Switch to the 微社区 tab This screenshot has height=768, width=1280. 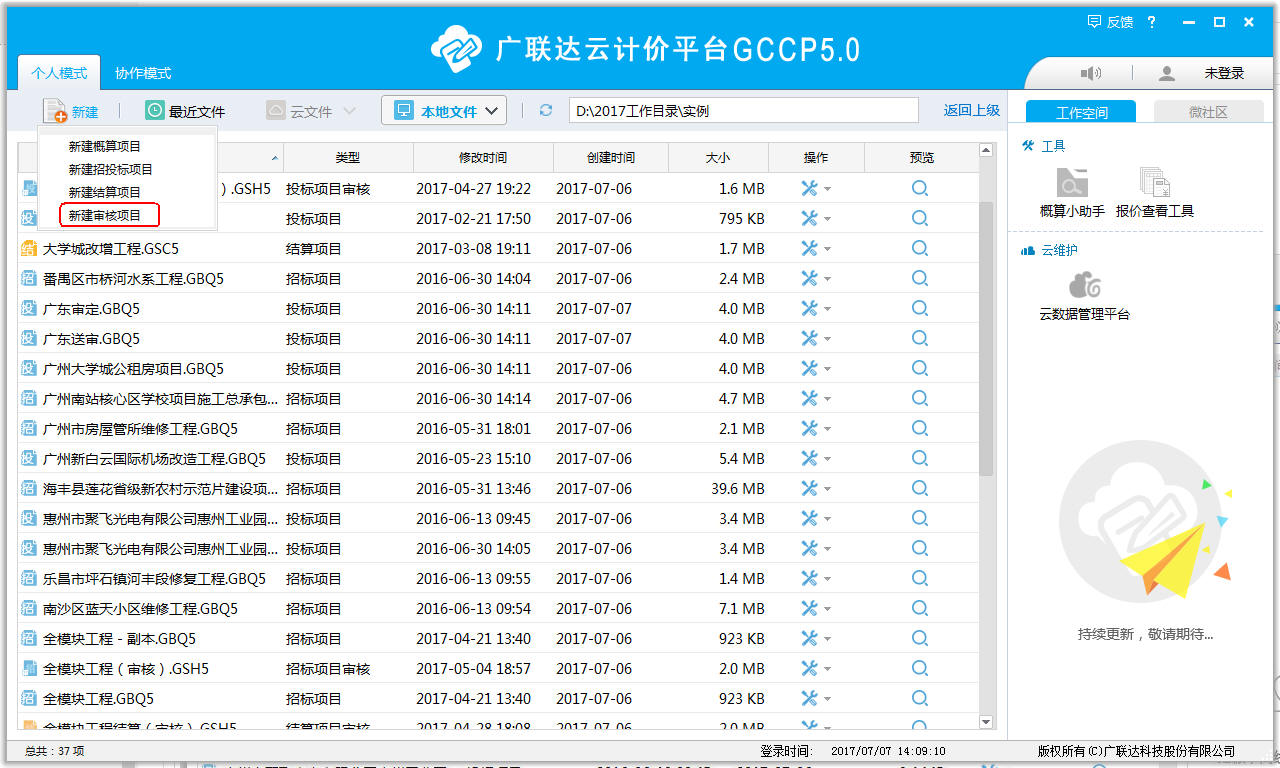click(1207, 112)
